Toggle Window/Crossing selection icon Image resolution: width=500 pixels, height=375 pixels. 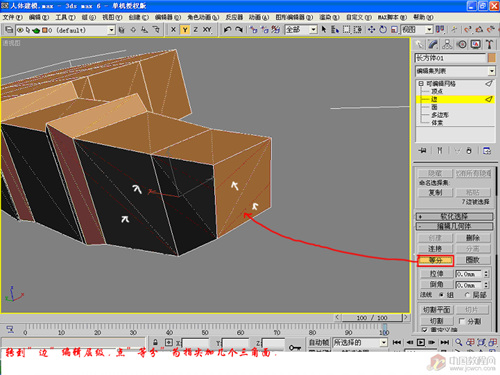coord(358,30)
